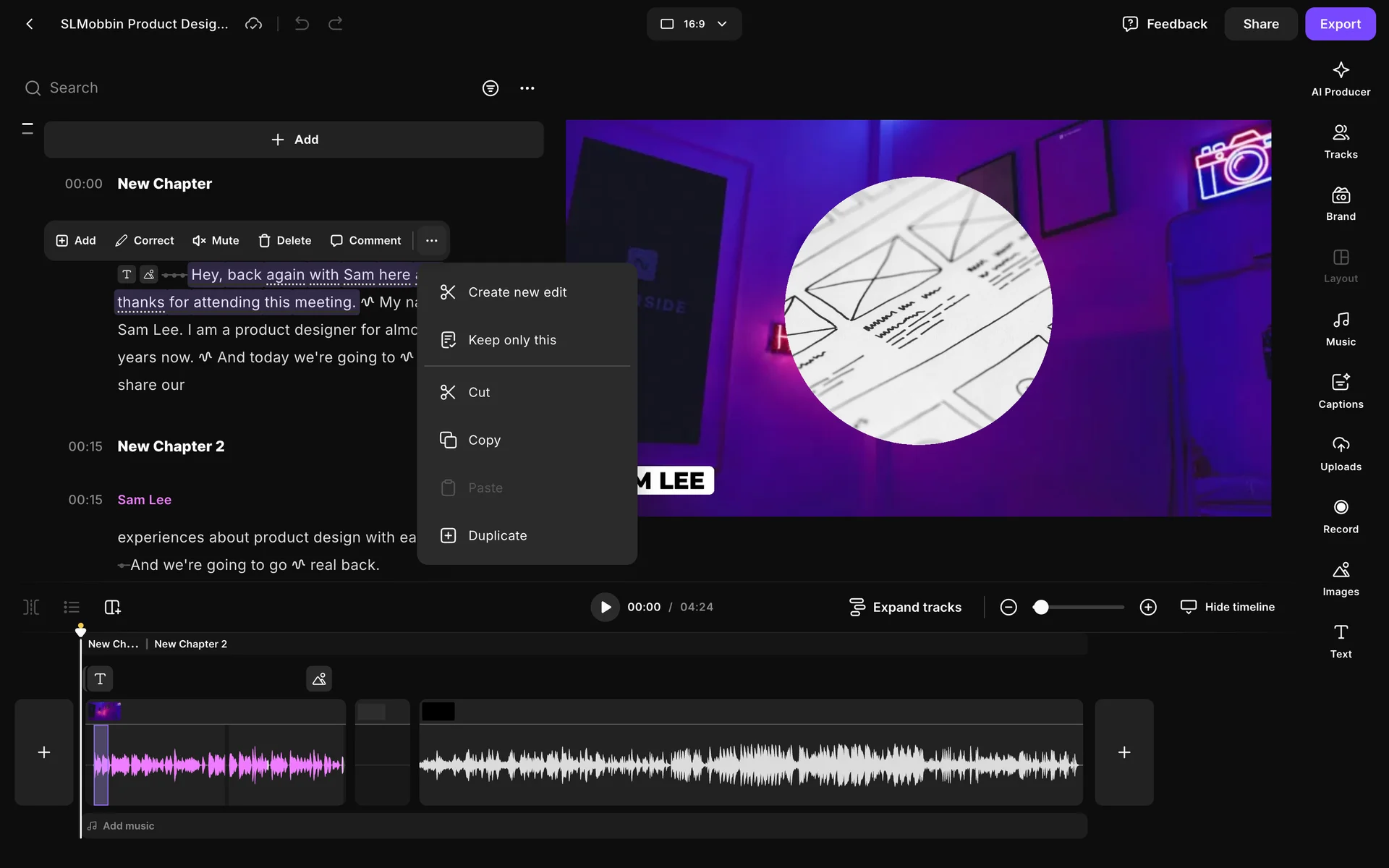This screenshot has width=1389, height=868.
Task: Click Expand tracks
Action: click(905, 607)
